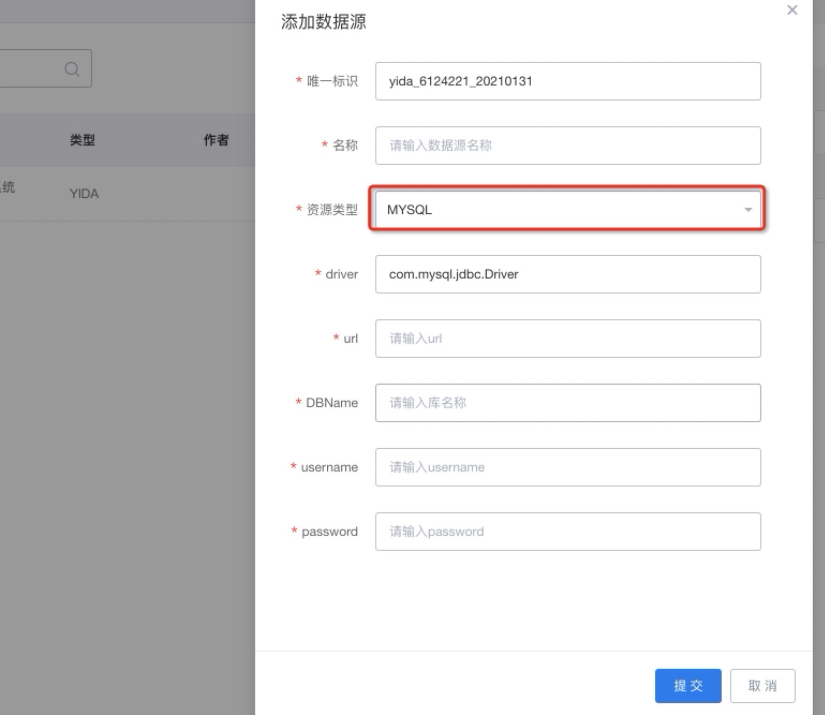Viewport: 825px width, 715px height.
Task: Click the 提交 submit button
Action: point(688,686)
